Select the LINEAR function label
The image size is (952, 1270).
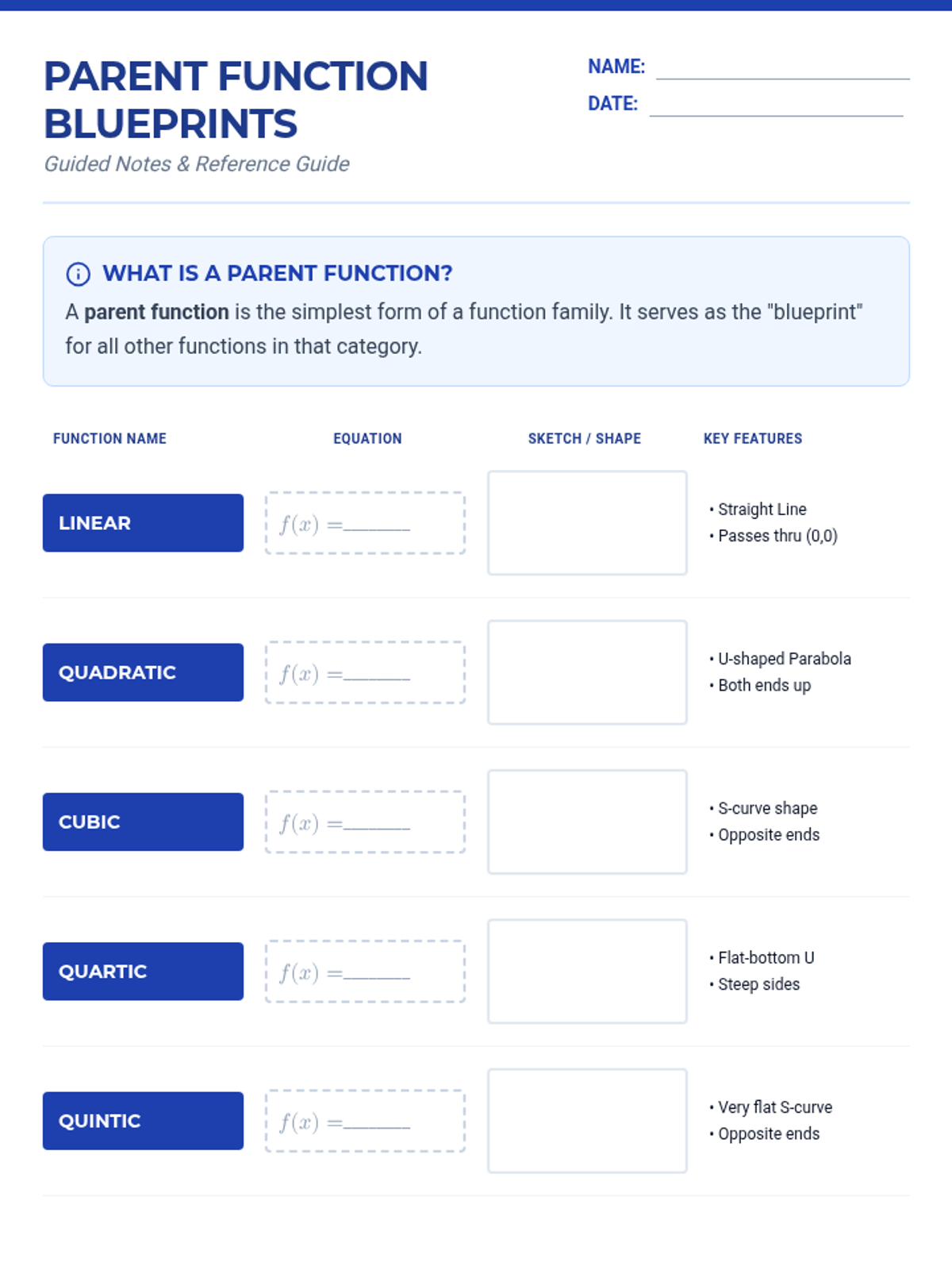(143, 523)
